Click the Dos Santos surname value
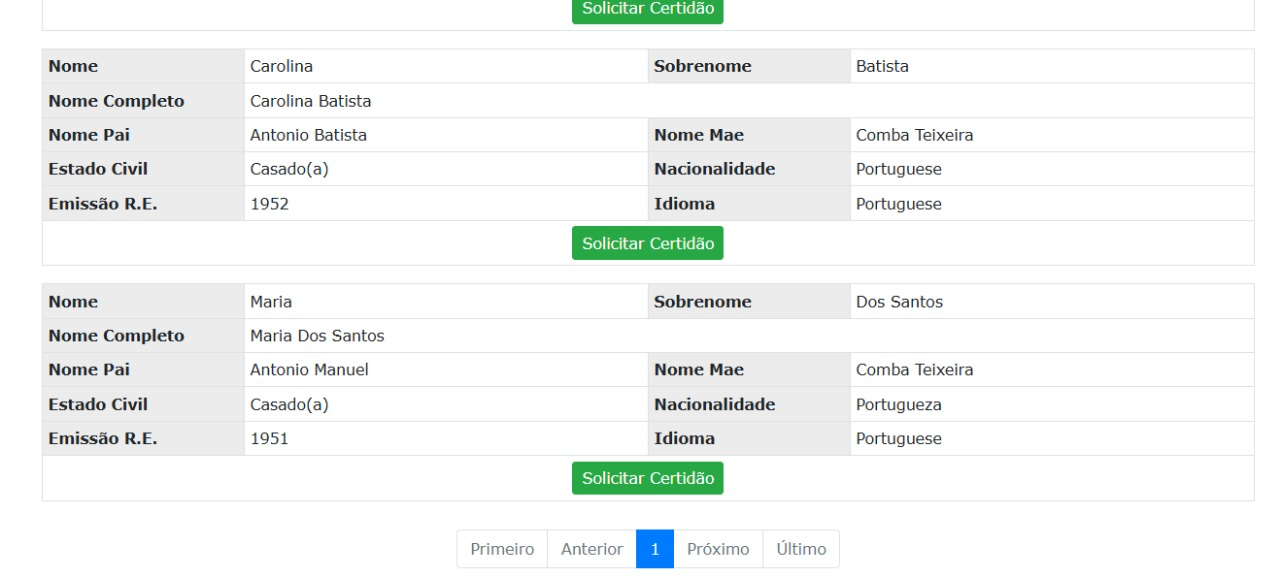Image resolution: width=1280 pixels, height=577 pixels. (899, 302)
